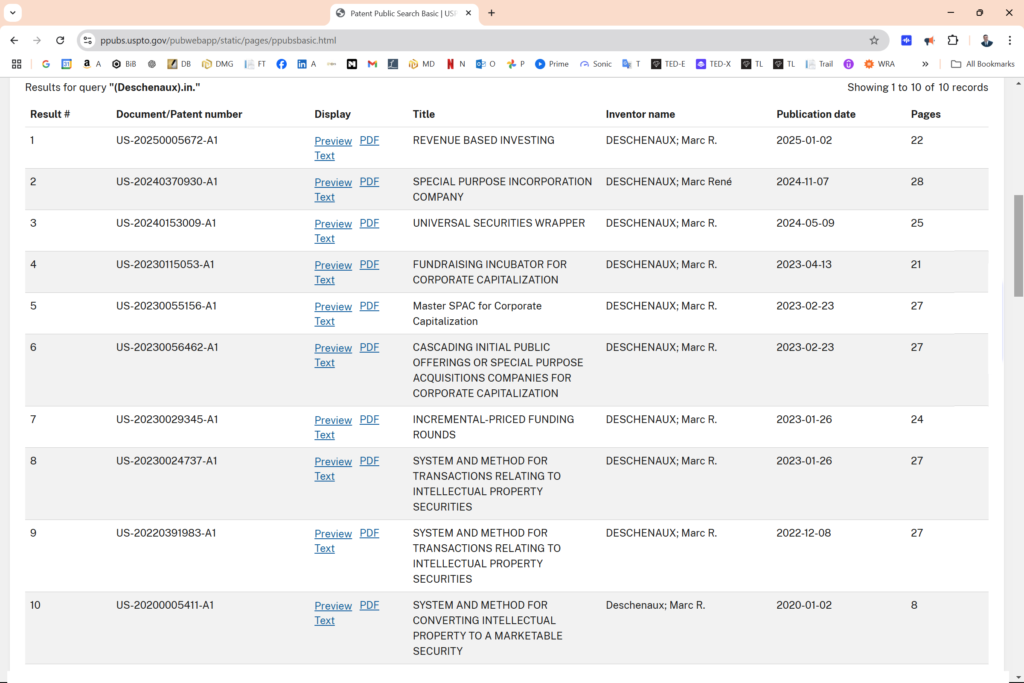
Task: Preview US-20230056462-A1 result
Action: click(333, 348)
